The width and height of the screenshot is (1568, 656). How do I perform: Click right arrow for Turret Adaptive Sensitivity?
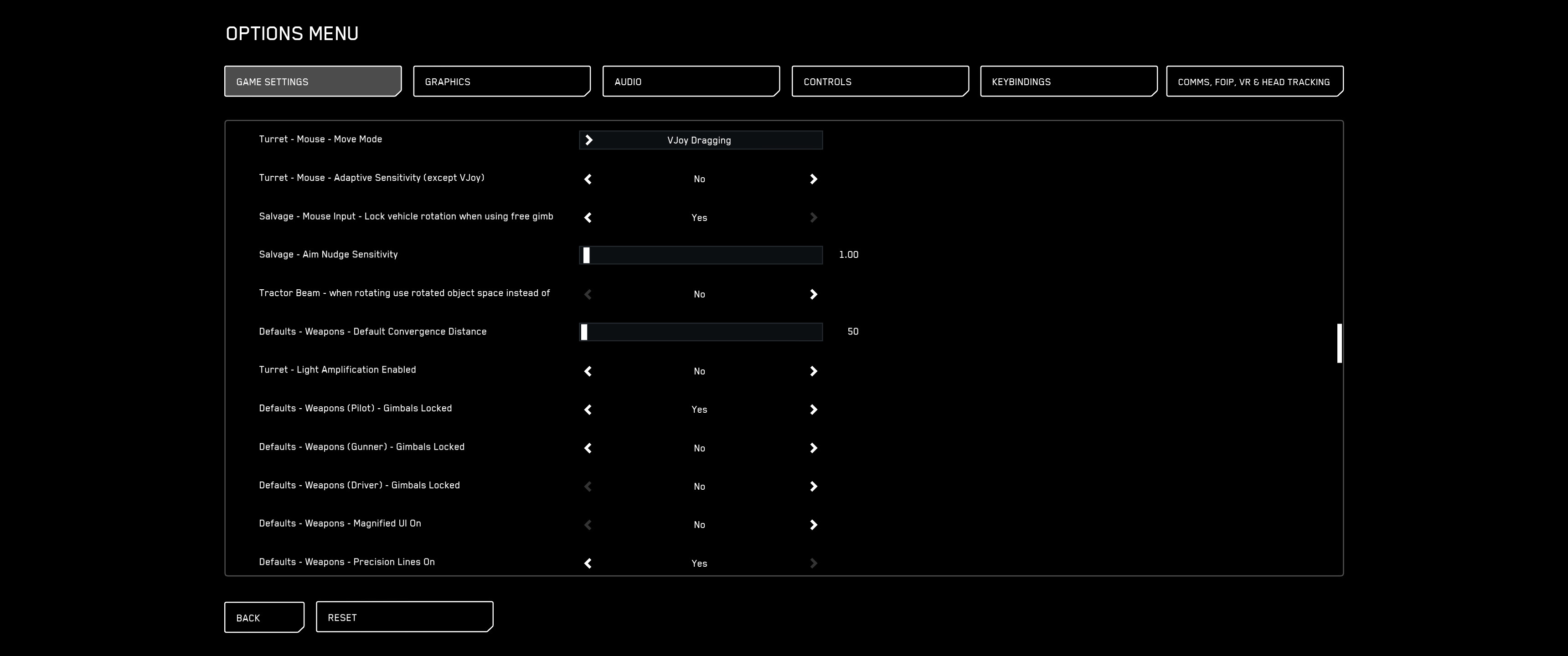pyautogui.click(x=813, y=179)
